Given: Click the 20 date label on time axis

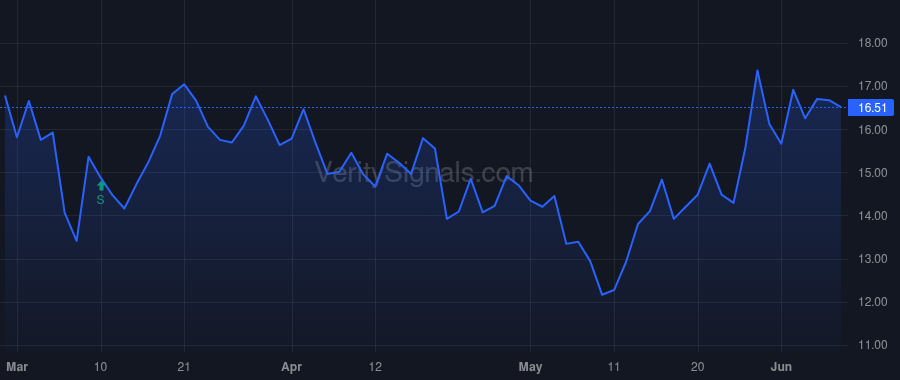Looking at the screenshot, I should click(698, 366).
